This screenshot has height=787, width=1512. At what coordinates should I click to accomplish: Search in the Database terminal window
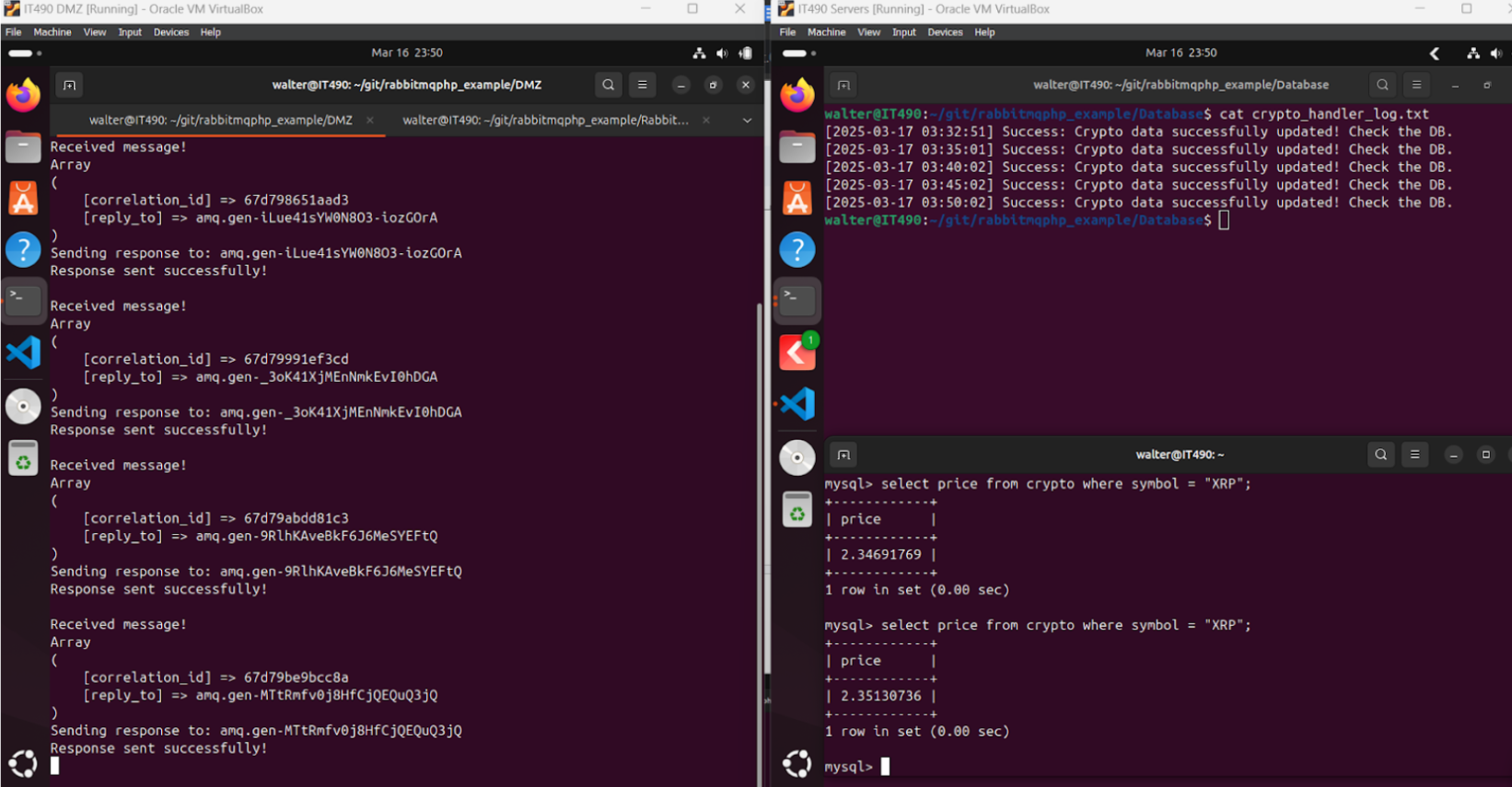point(1382,85)
